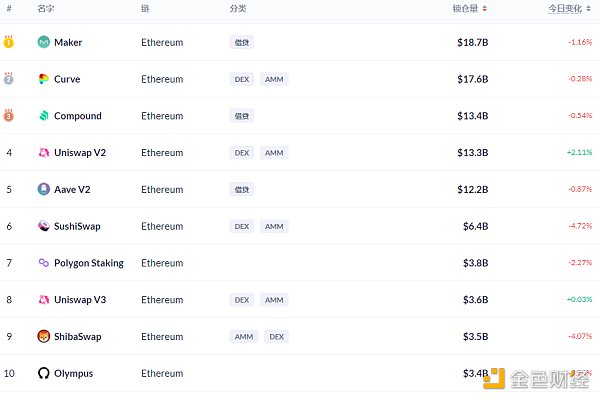Click the 名字 column header
Image resolution: width=600 pixels, height=400 pixels.
(46, 8)
